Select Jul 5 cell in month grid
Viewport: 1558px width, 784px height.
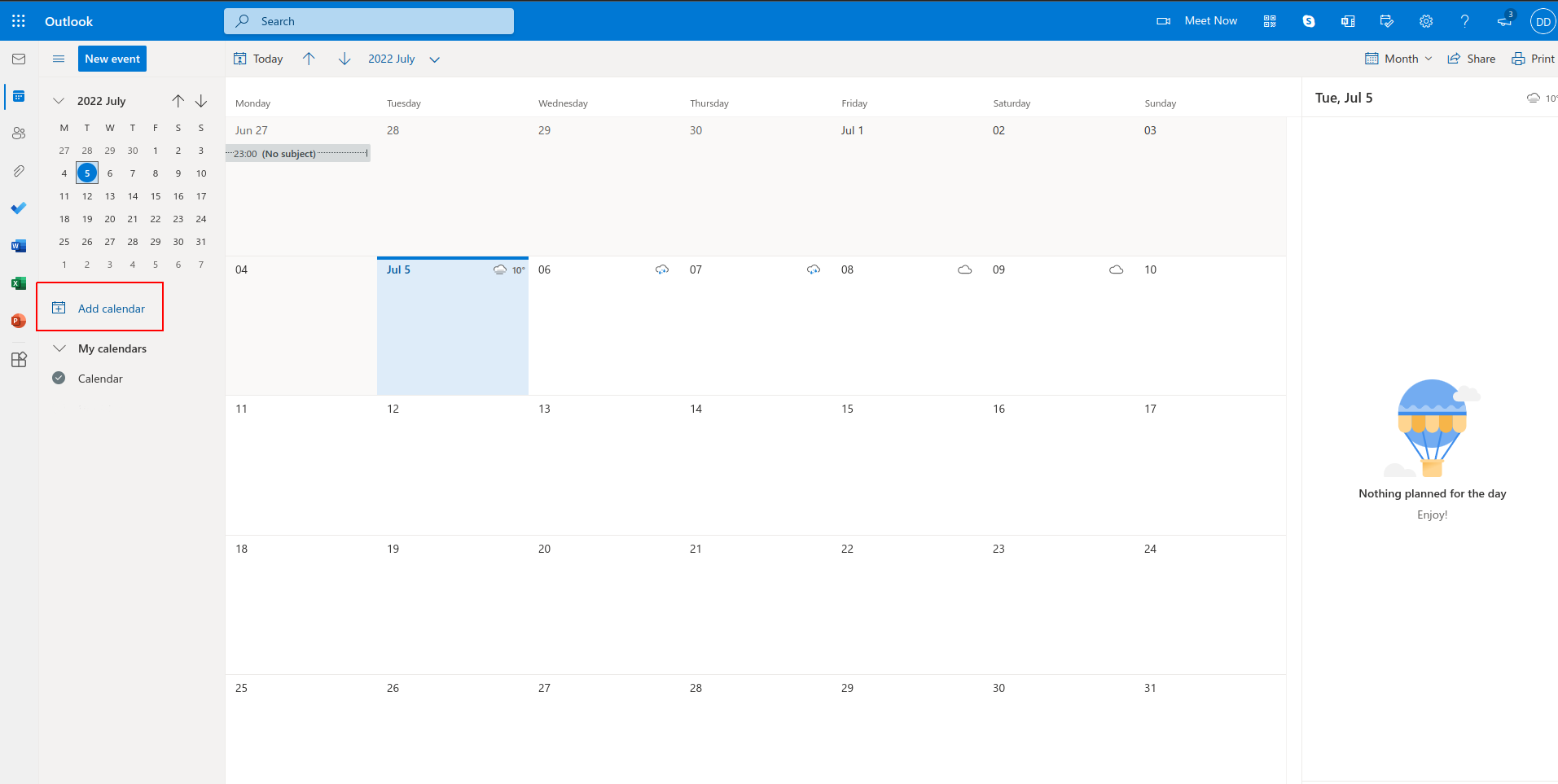point(453,326)
